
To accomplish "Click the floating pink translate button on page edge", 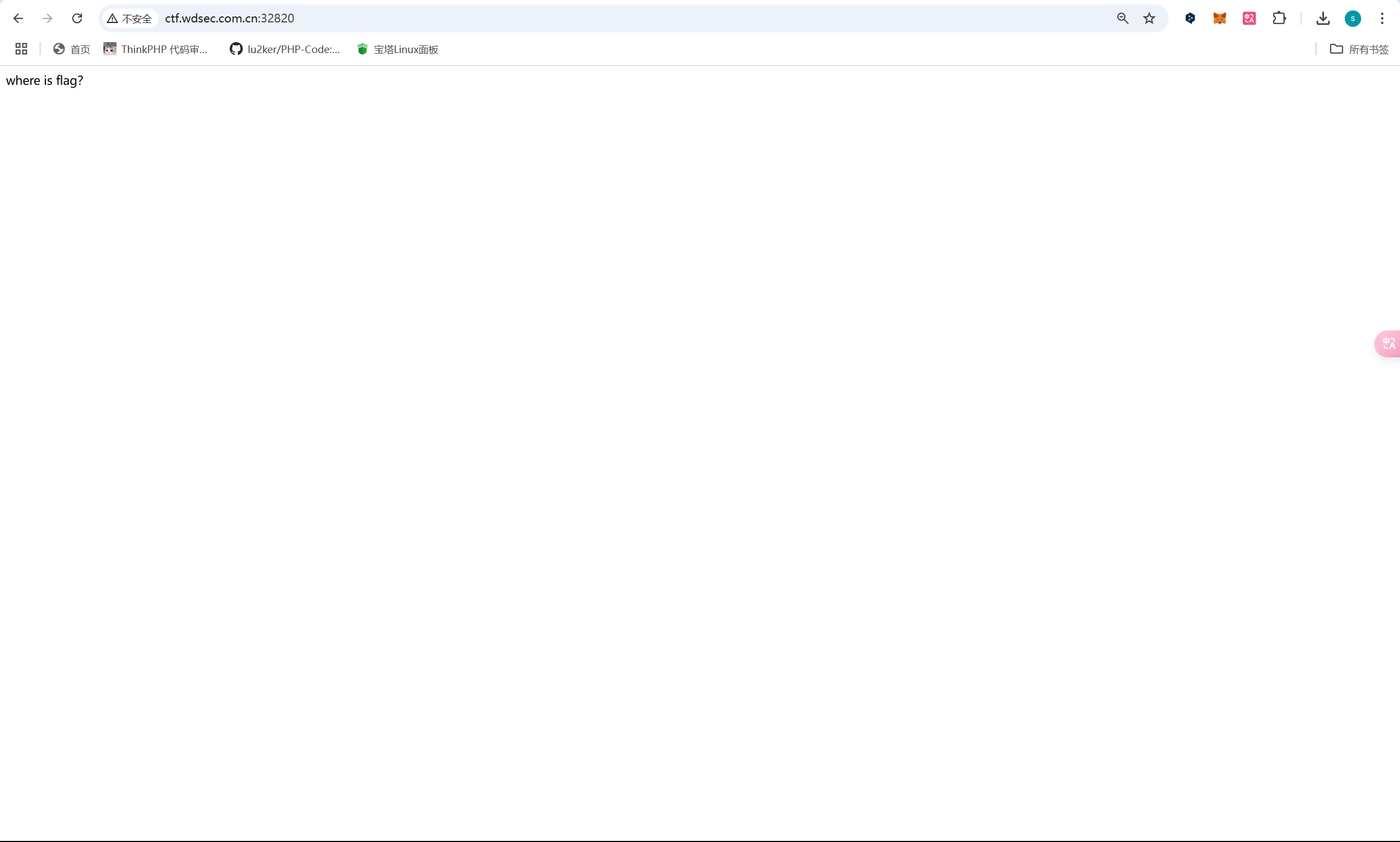I will coord(1388,344).
